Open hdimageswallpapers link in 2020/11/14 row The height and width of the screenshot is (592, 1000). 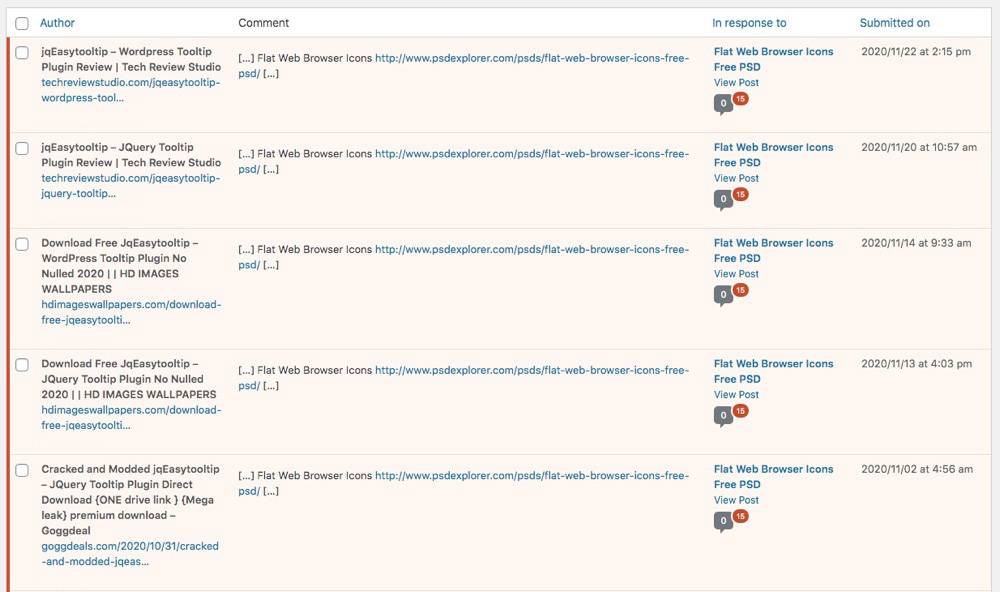(x=131, y=312)
